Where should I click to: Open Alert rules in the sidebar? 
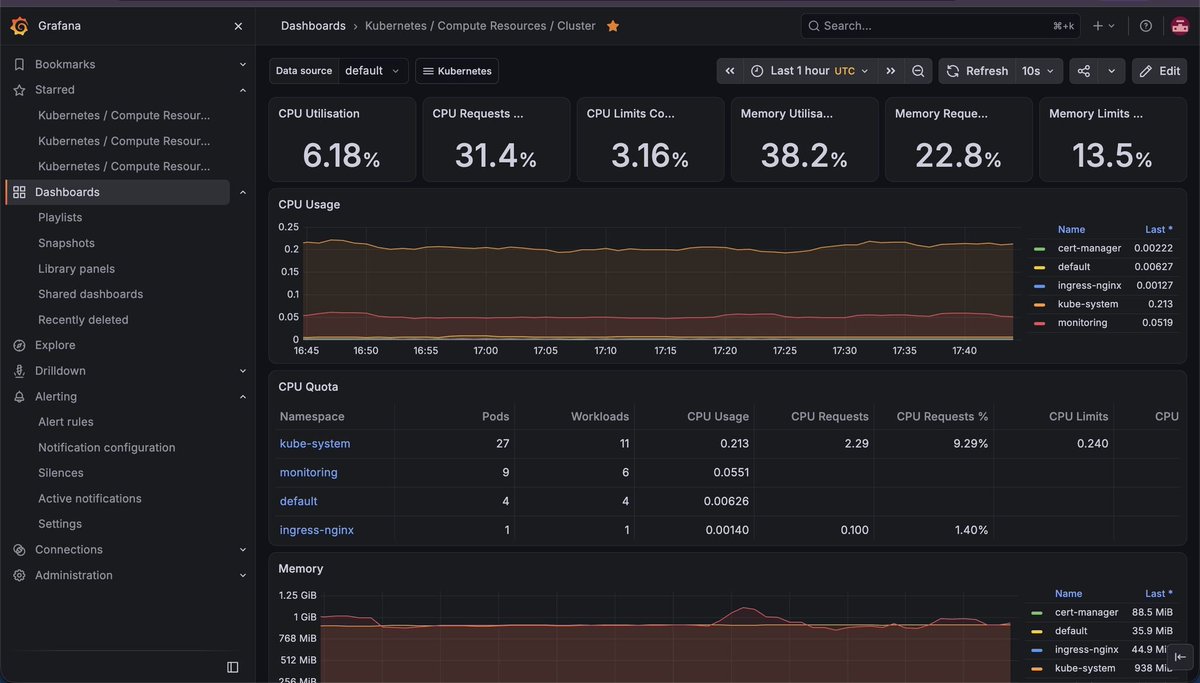pyautogui.click(x=66, y=422)
